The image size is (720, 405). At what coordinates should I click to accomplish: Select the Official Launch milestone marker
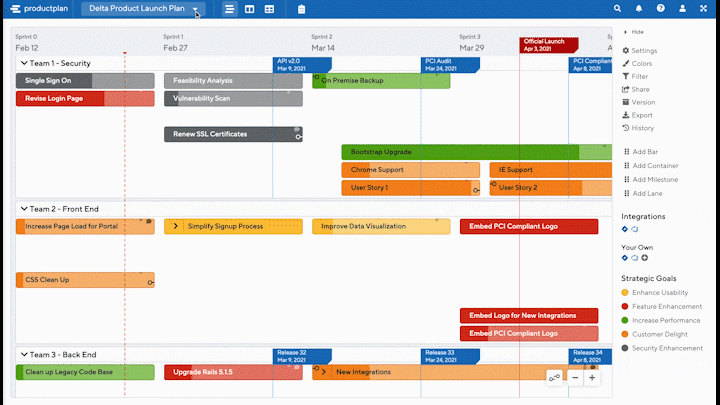click(548, 45)
